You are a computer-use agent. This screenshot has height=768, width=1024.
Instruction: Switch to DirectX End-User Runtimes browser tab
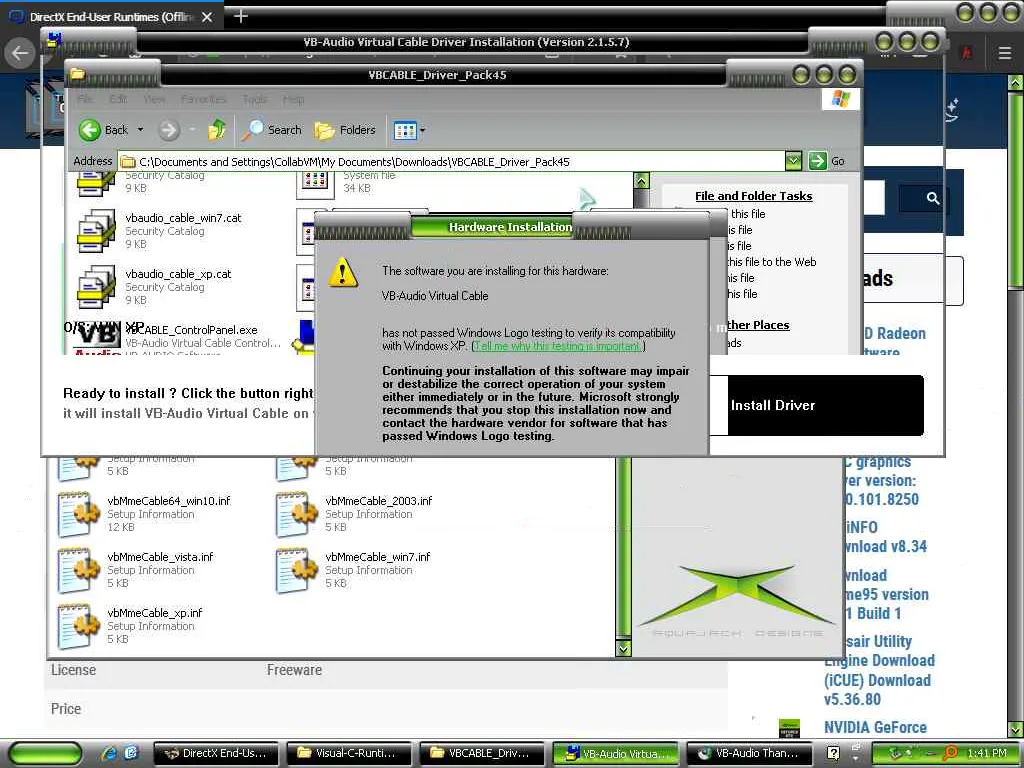coord(112,17)
